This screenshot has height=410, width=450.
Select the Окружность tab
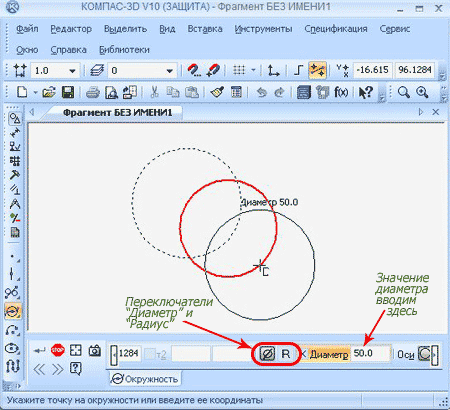[145, 379]
